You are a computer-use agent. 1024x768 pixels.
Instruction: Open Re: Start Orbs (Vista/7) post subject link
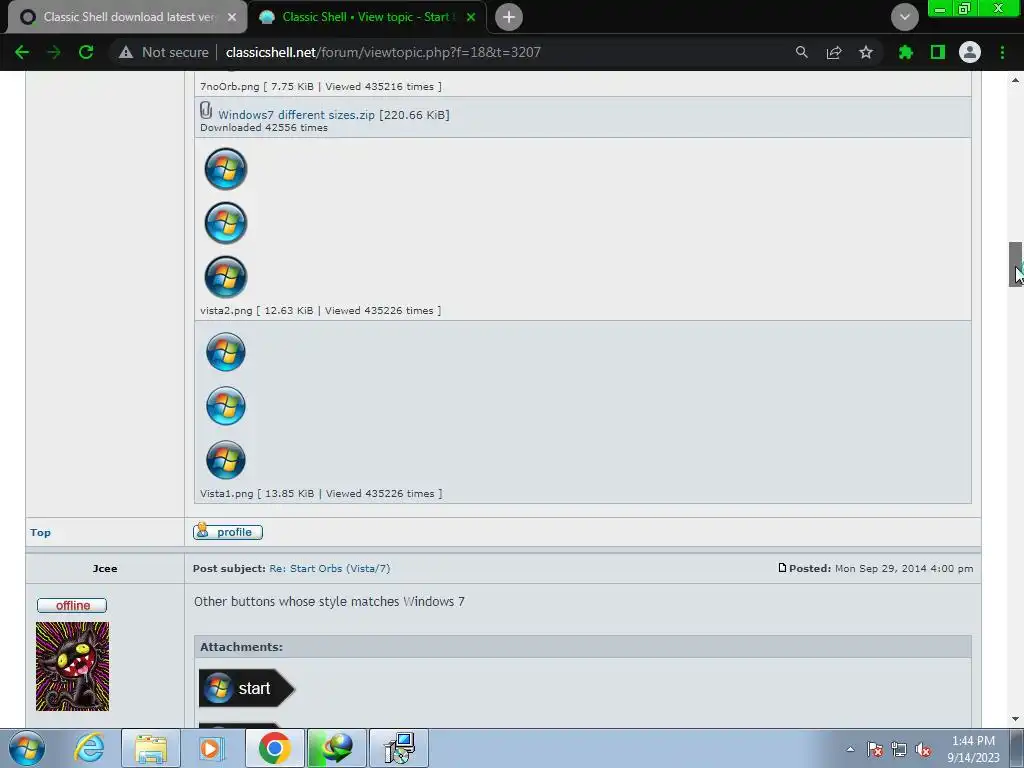pyautogui.click(x=330, y=568)
